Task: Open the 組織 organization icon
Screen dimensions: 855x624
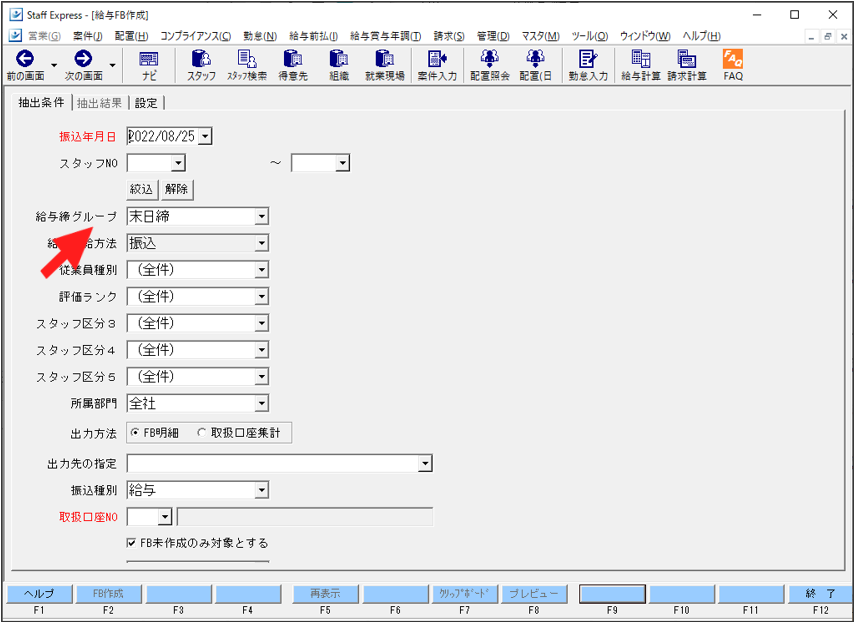Action: tap(339, 59)
